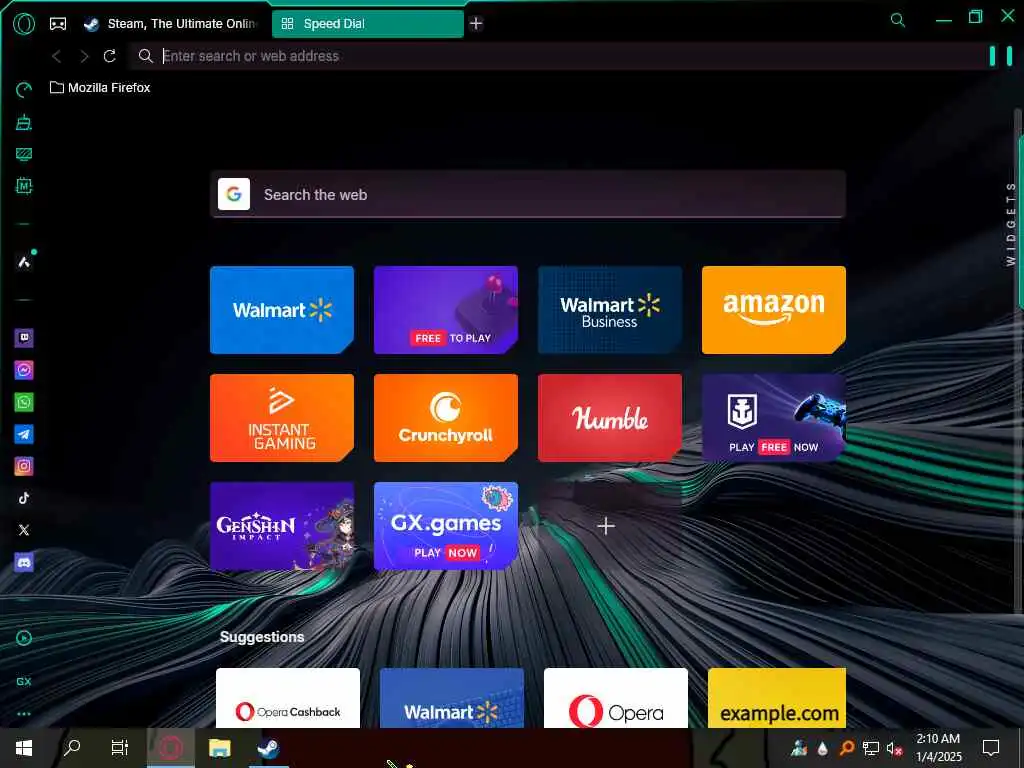The height and width of the screenshot is (768, 1024).
Task: Open X (Twitter) in the sidebar
Action: pyautogui.click(x=24, y=530)
